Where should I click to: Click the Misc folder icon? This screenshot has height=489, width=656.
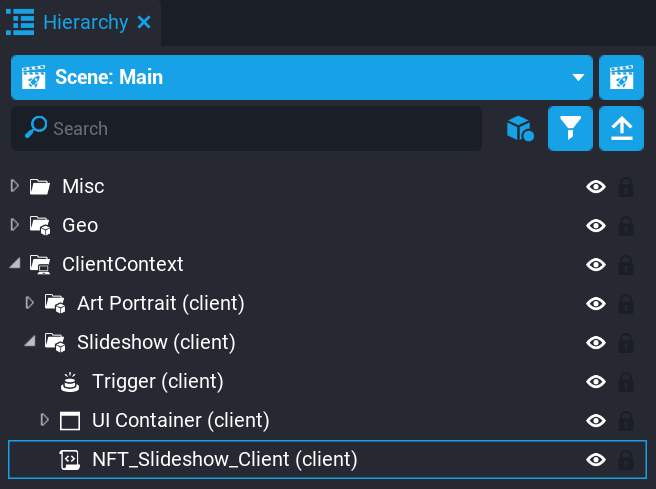pyautogui.click(x=40, y=186)
